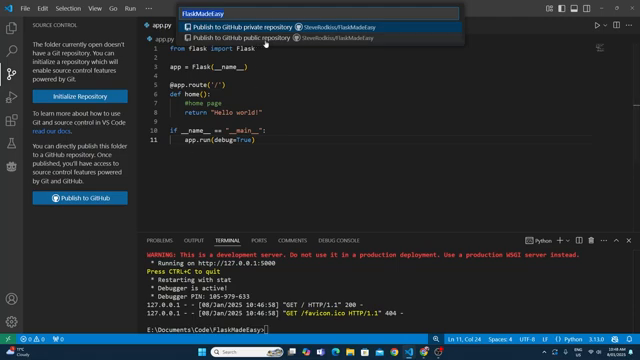Select Python interpreter version 3.13.0
The height and width of the screenshot is (360, 640).
tap(596, 339)
